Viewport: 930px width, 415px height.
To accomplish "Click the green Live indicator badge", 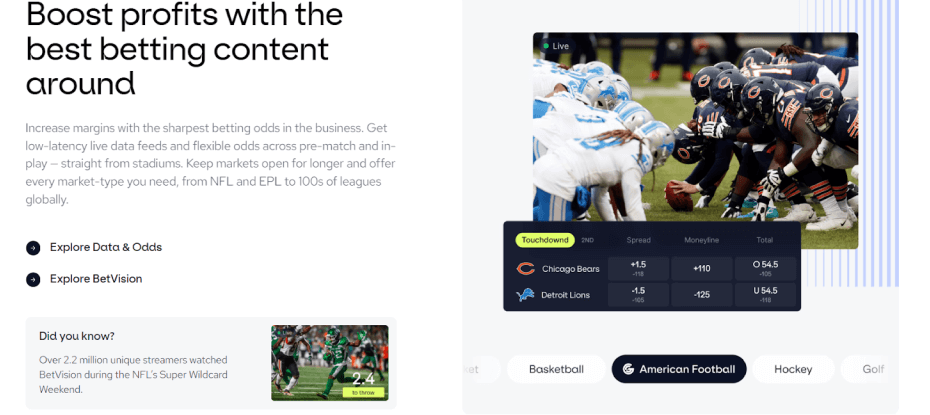I will (556, 46).
